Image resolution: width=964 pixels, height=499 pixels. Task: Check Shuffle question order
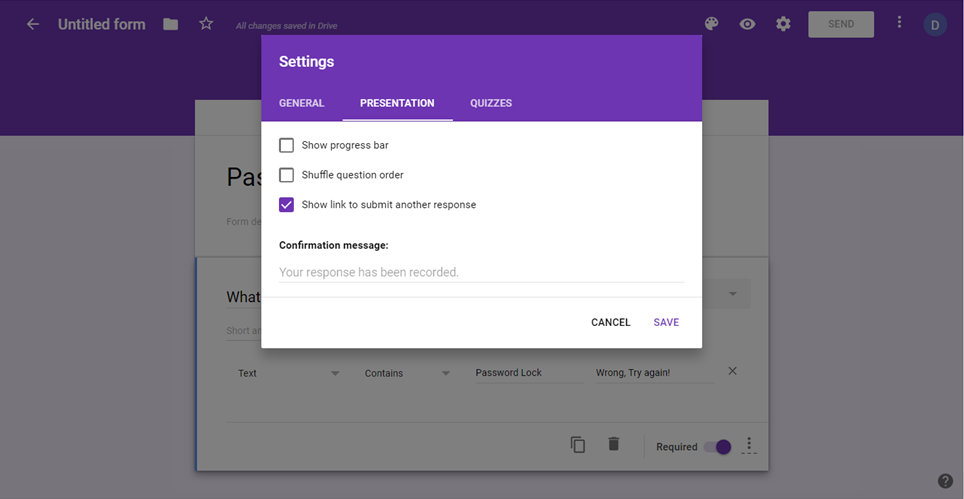pyautogui.click(x=287, y=175)
